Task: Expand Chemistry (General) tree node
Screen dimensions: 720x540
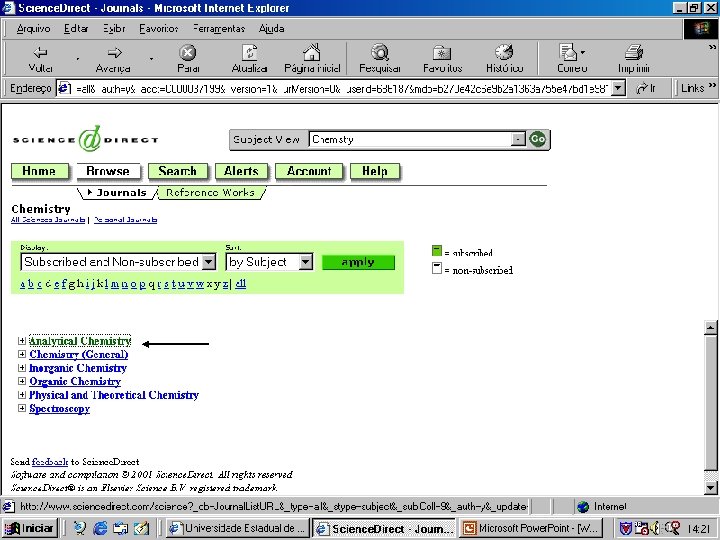Action: tap(22, 354)
